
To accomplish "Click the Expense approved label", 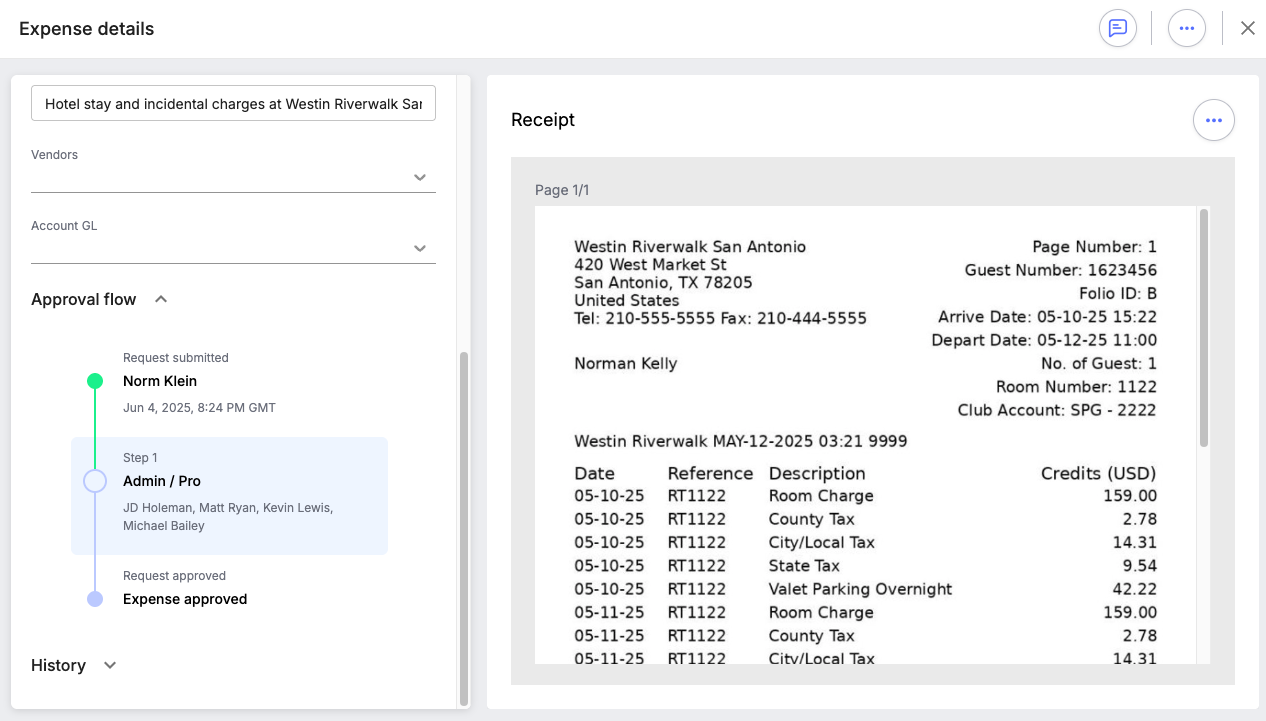I will 185,599.
